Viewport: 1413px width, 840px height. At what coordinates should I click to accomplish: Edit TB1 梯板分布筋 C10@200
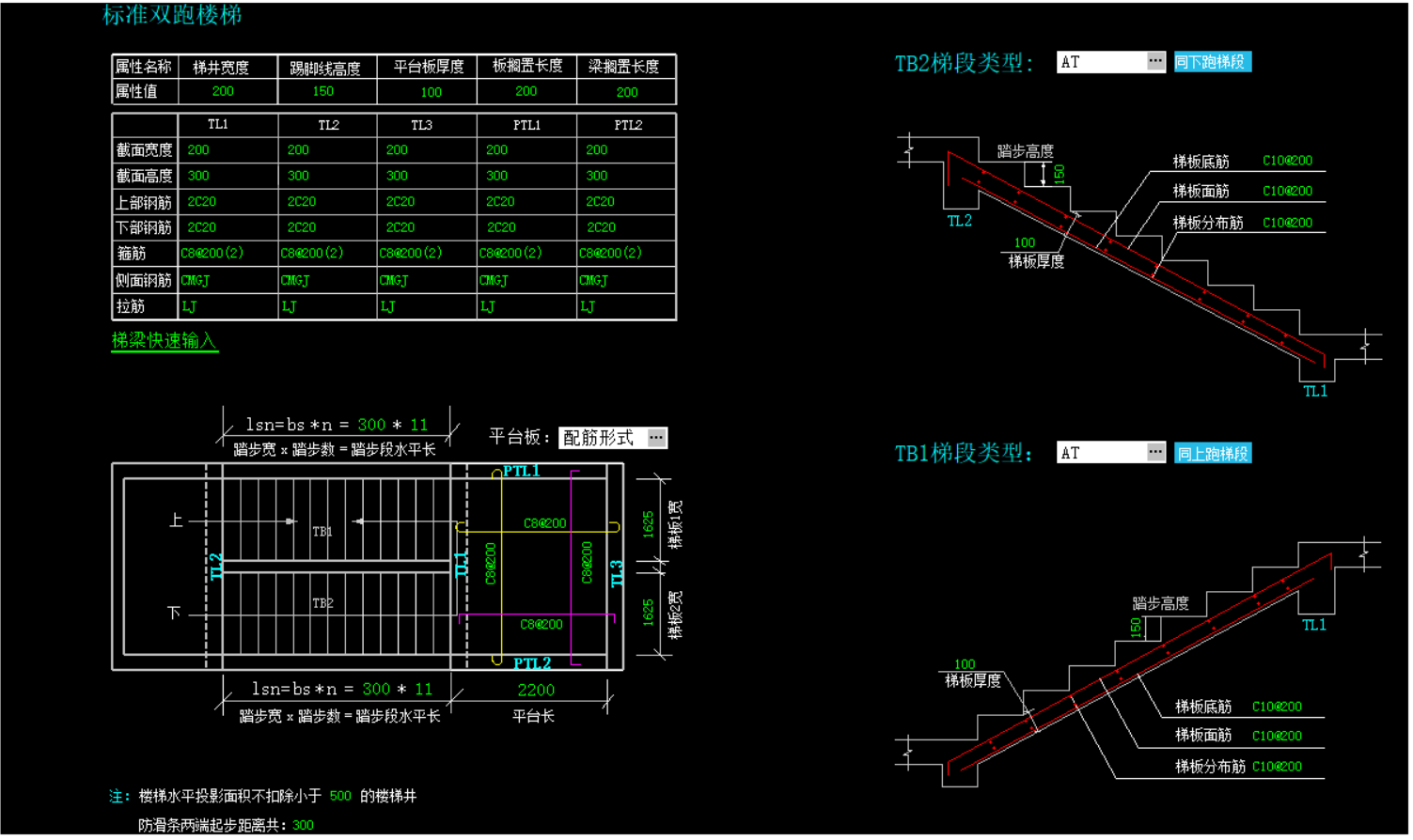[x=1277, y=767]
